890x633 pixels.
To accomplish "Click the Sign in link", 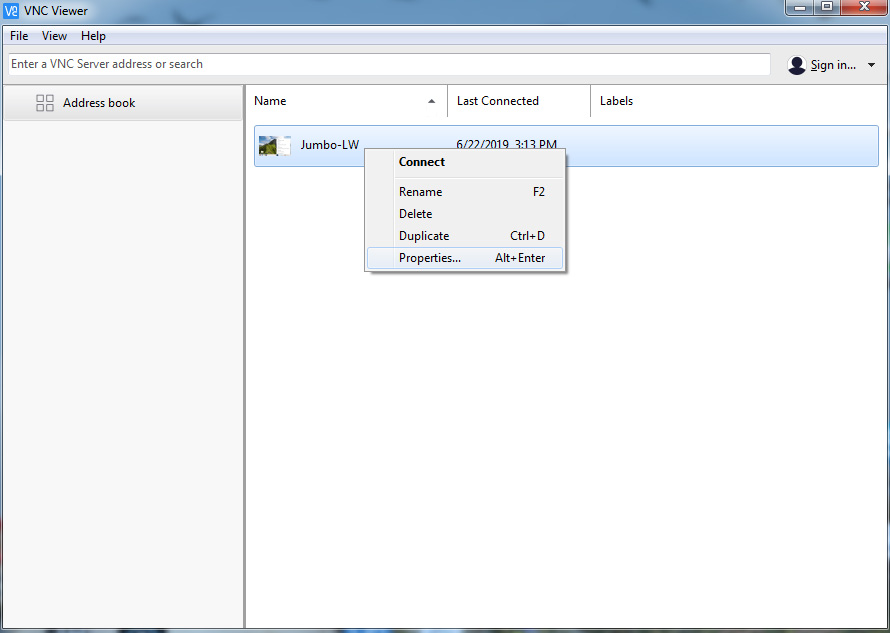I will 832,65.
